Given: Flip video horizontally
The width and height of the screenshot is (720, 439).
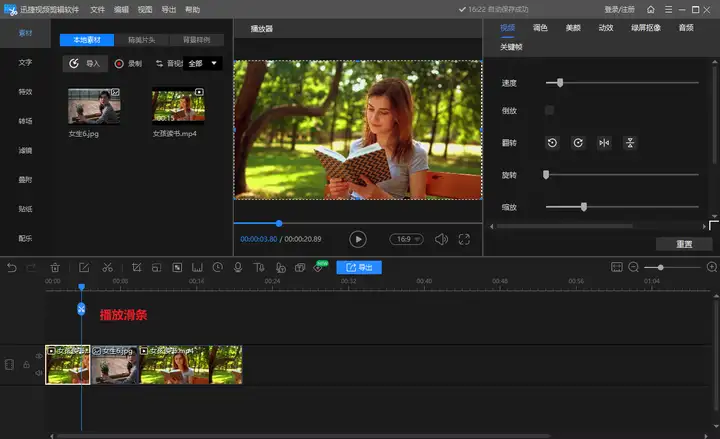Looking at the screenshot, I should pos(604,143).
